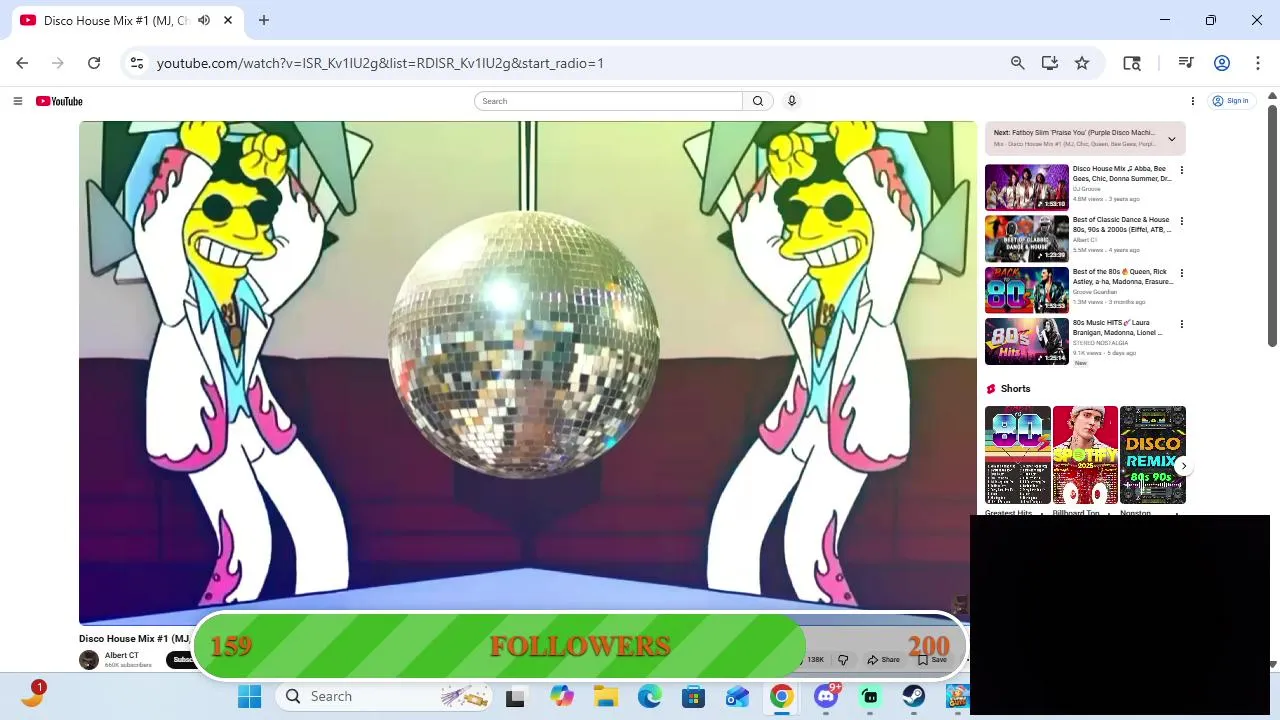Screen dimensions: 1280x720
Task: Go to YouTube home via the logo
Action: (x=59, y=101)
